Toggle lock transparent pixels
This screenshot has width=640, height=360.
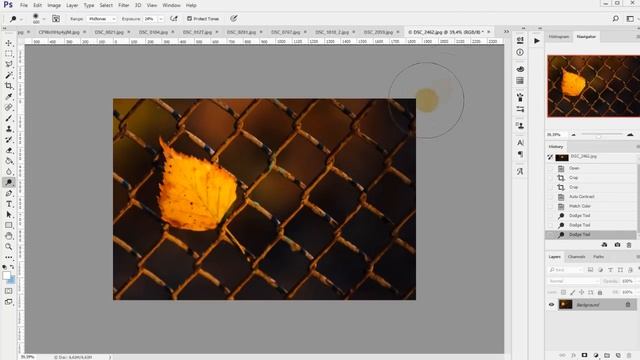pos(563,292)
